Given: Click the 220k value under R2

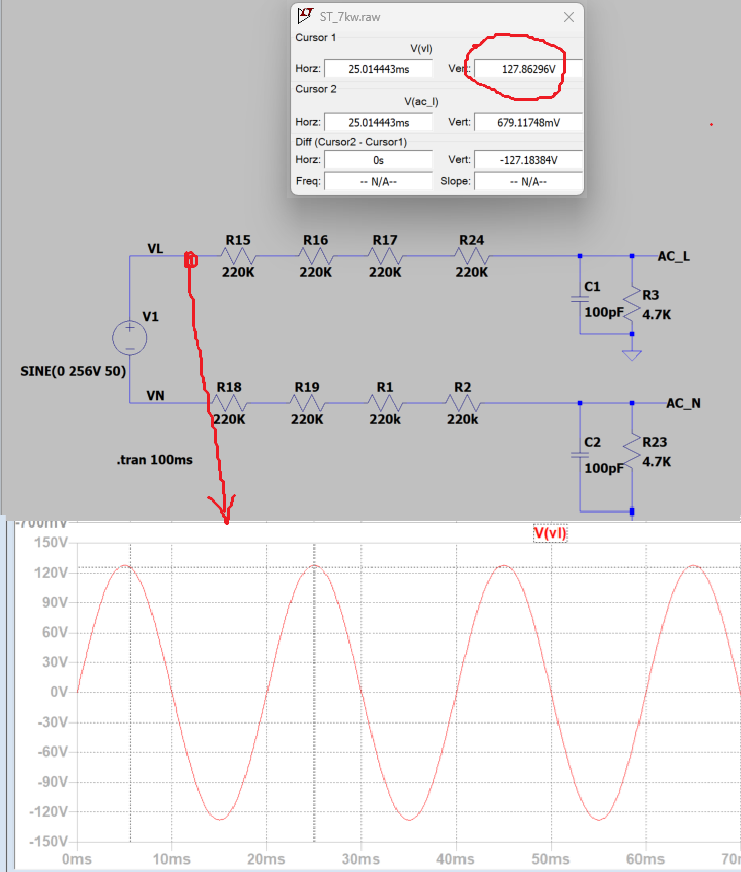Looking at the screenshot, I should [463, 419].
